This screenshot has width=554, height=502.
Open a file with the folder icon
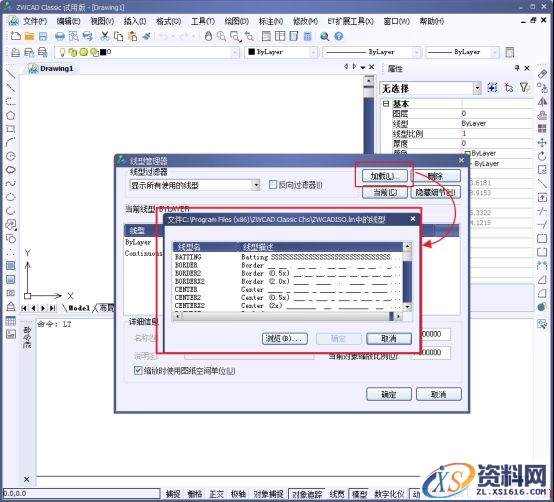tap(29, 36)
